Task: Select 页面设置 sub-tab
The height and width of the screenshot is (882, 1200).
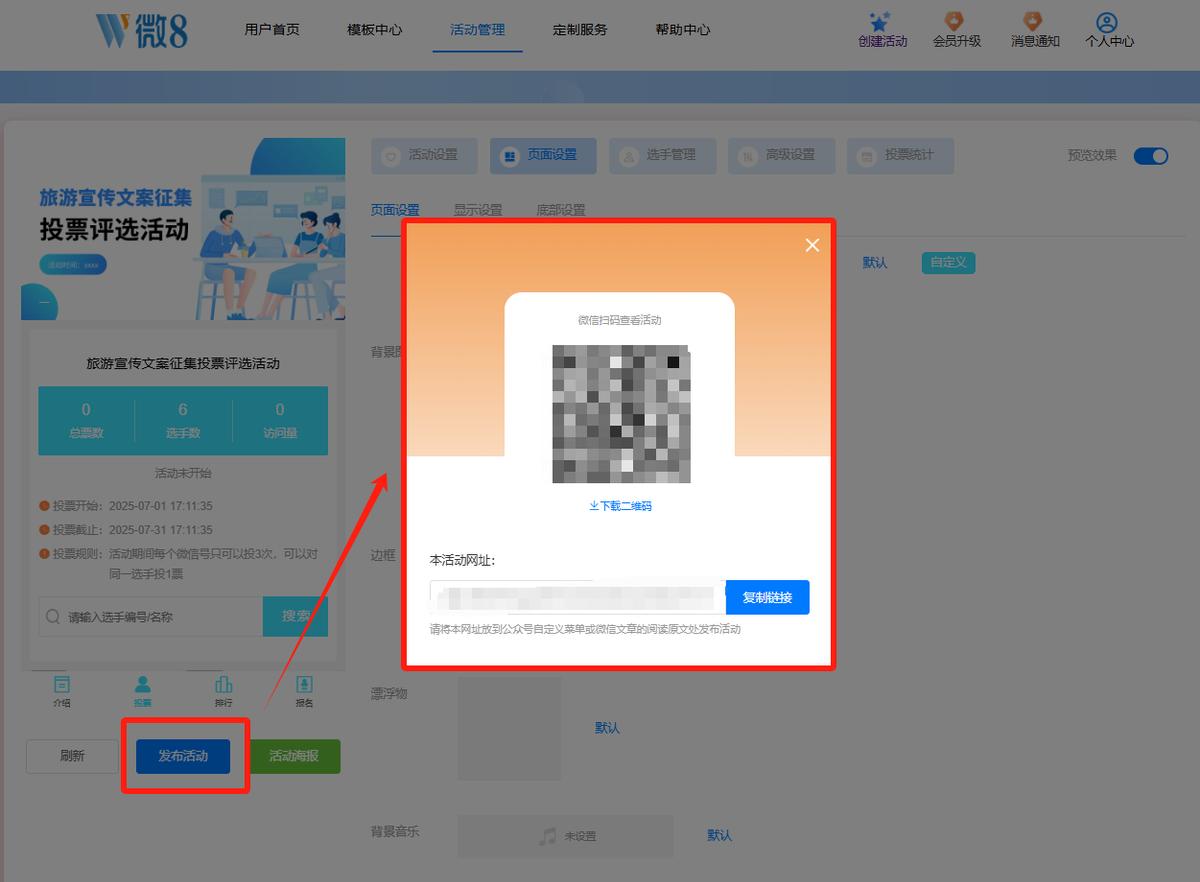Action: point(395,210)
